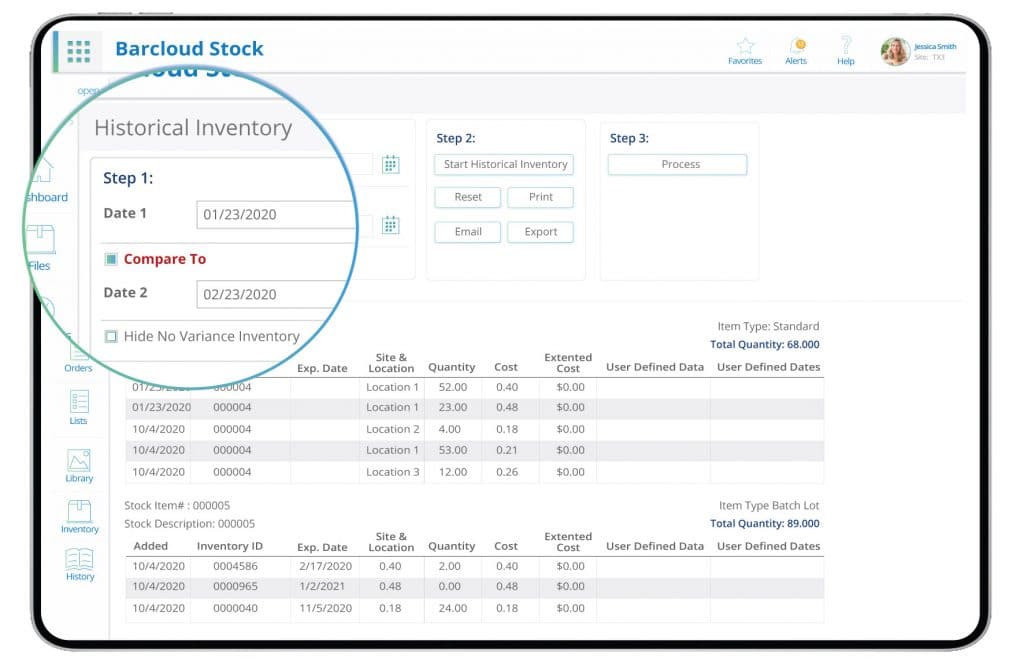Click the Email button

coord(468,232)
